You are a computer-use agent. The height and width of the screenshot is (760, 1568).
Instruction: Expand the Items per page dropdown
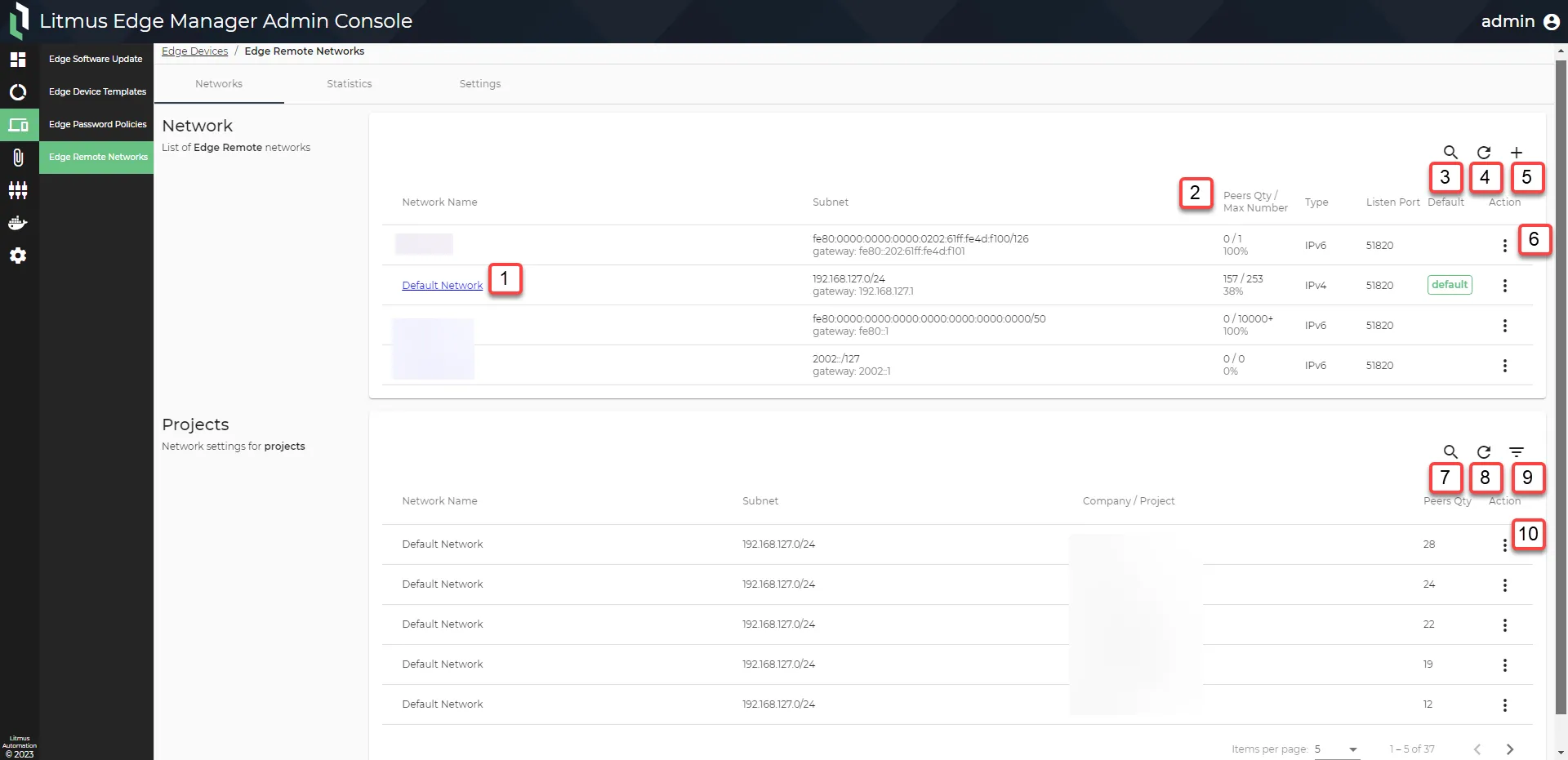1337,749
